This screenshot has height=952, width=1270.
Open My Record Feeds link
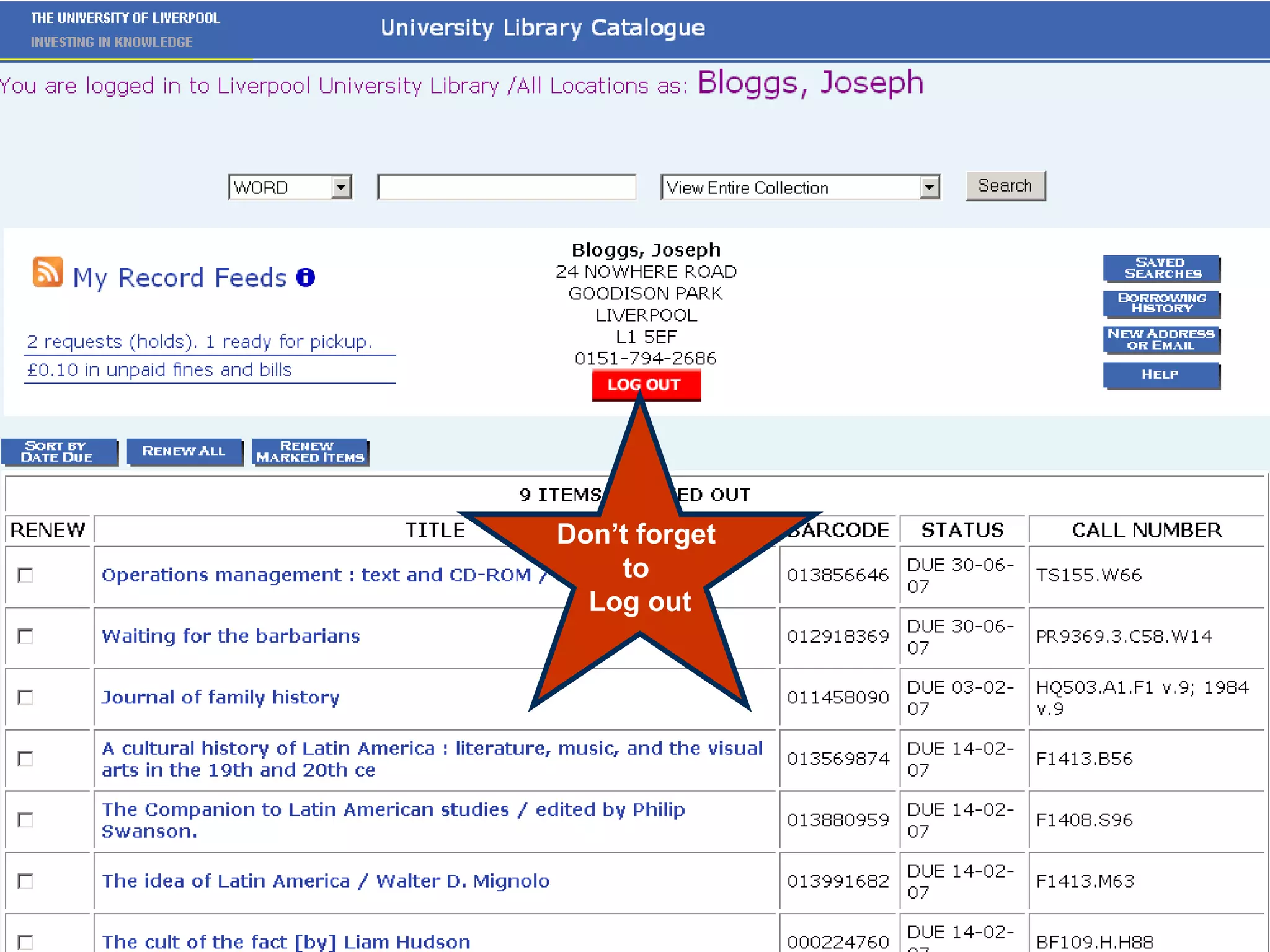point(180,278)
